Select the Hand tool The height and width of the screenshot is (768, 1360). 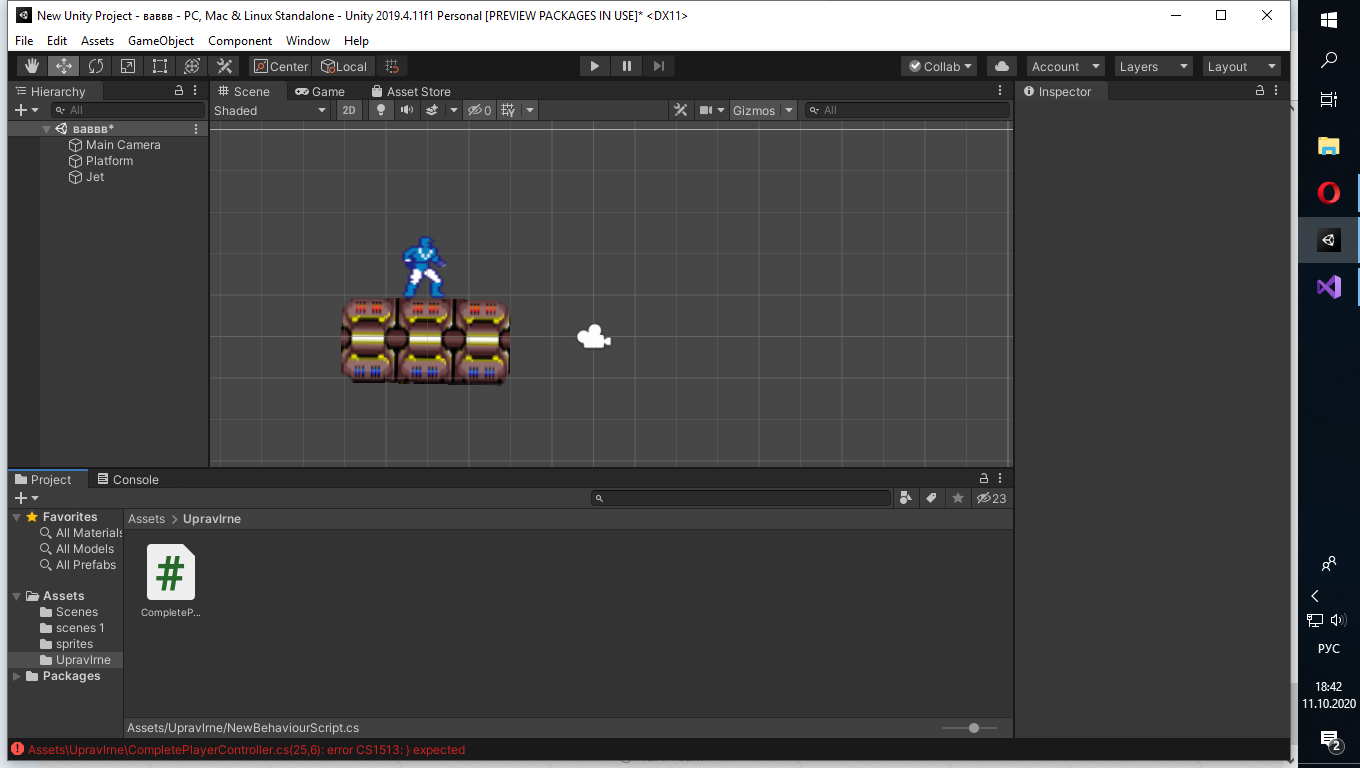pyautogui.click(x=32, y=66)
